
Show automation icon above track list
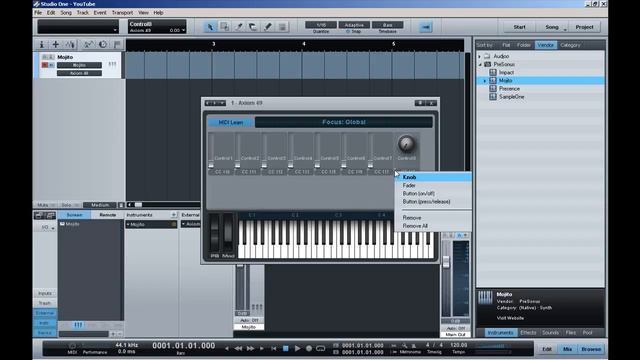[88, 44]
